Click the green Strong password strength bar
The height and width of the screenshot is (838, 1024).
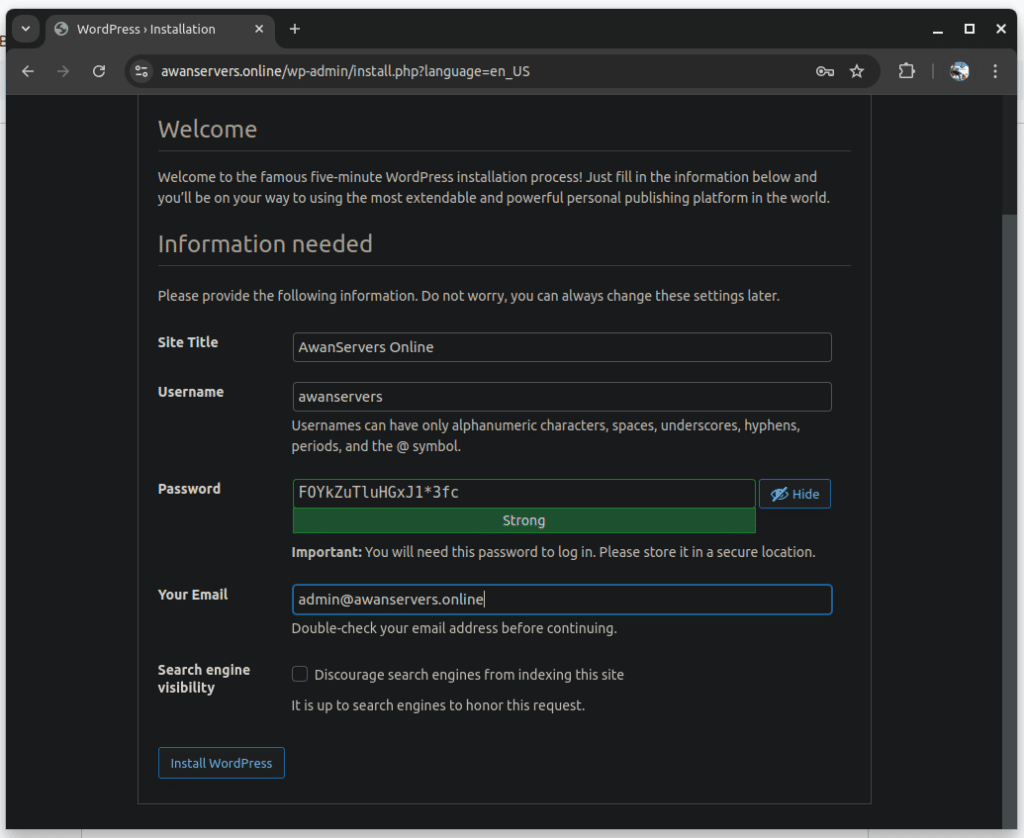tap(524, 520)
